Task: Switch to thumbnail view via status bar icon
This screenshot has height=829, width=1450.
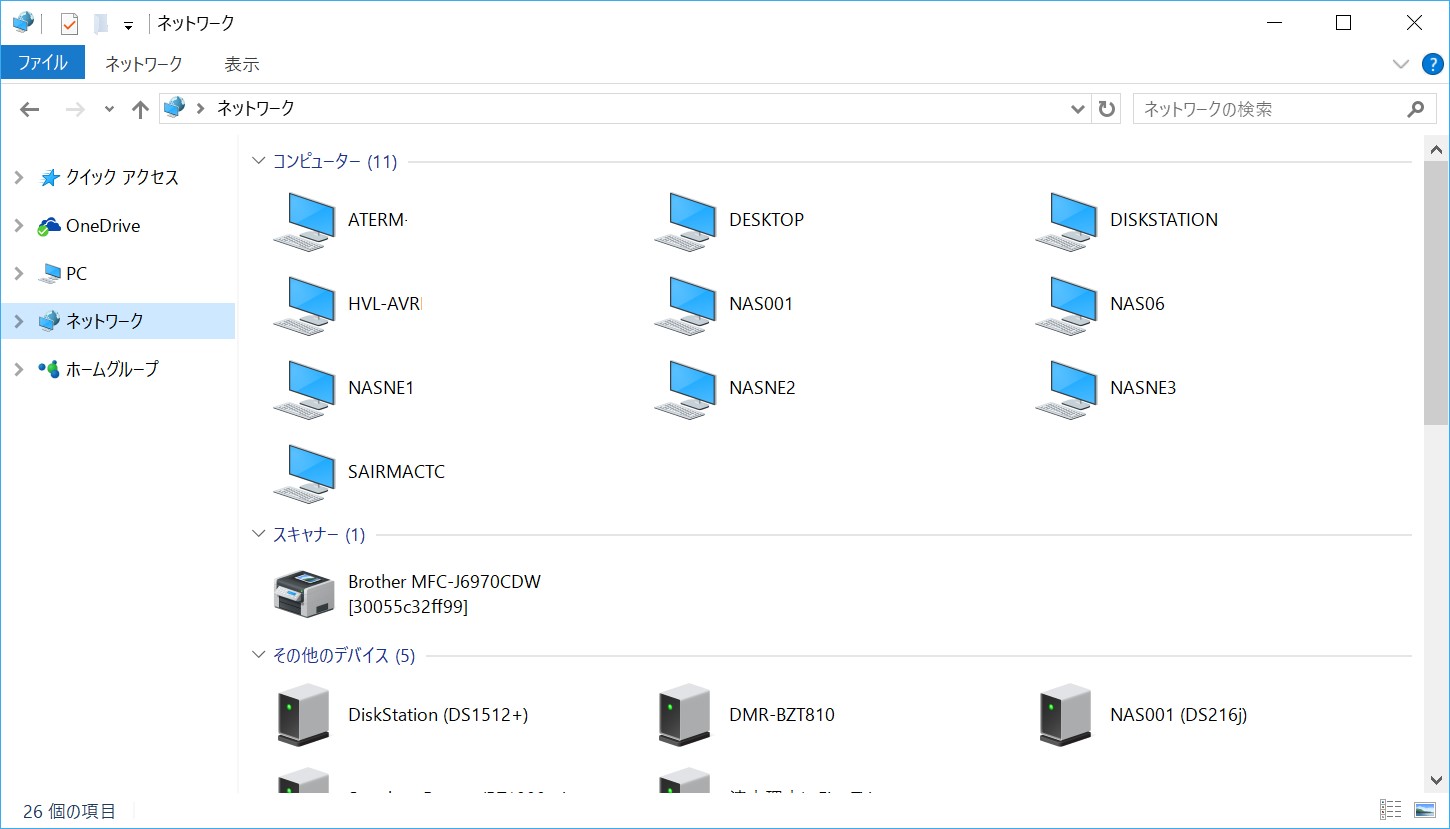Action: [x=1423, y=808]
